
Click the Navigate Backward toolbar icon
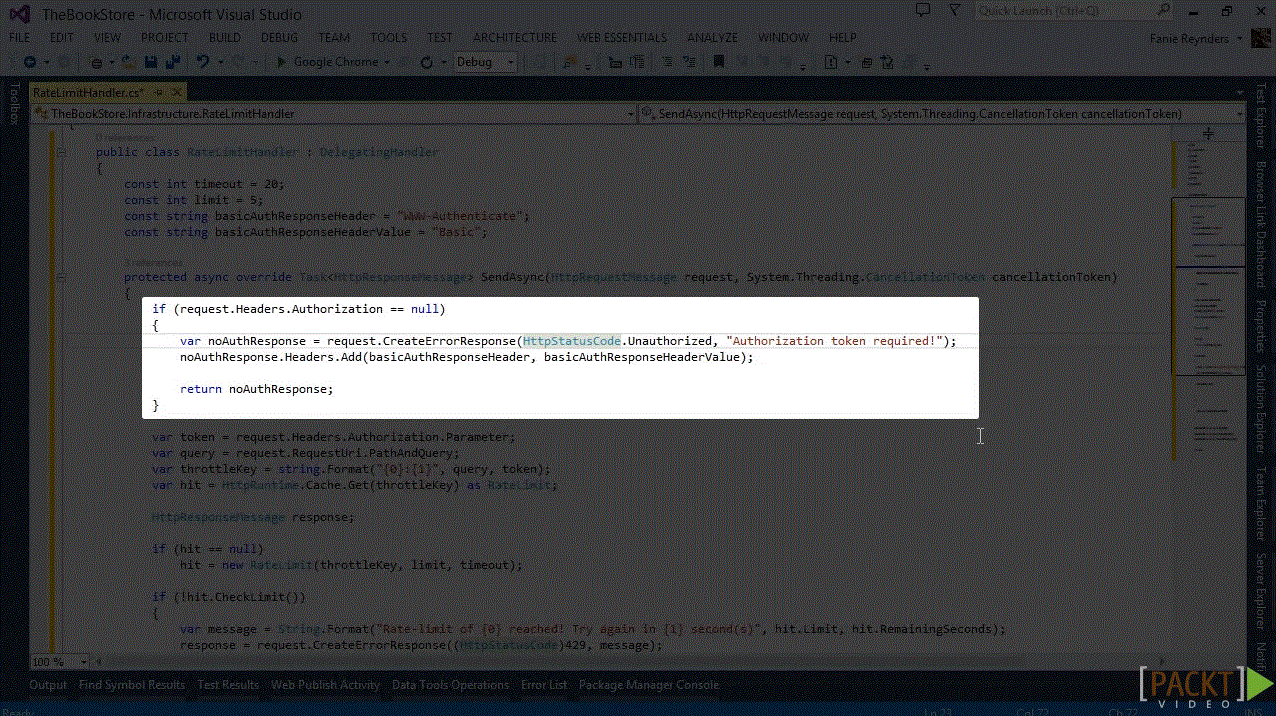coord(29,62)
